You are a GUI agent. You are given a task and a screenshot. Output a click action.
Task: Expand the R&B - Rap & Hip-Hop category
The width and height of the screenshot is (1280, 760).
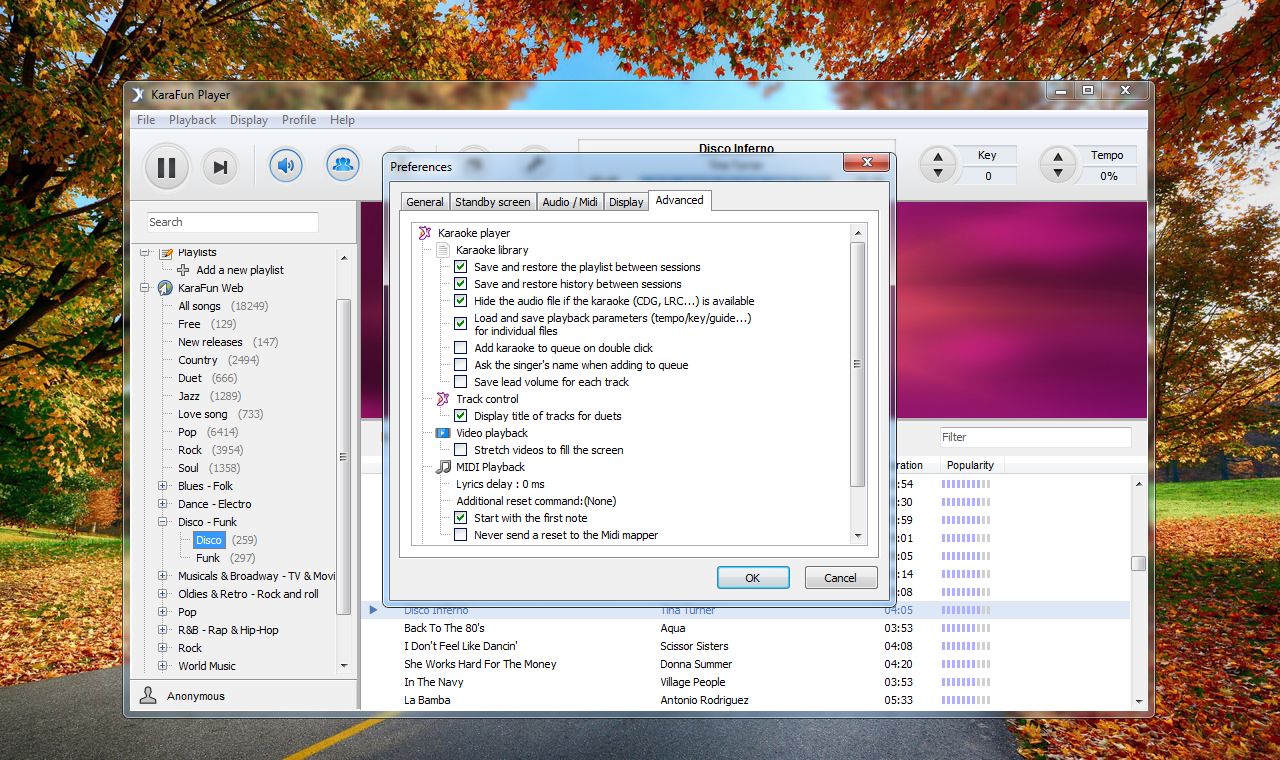point(163,630)
